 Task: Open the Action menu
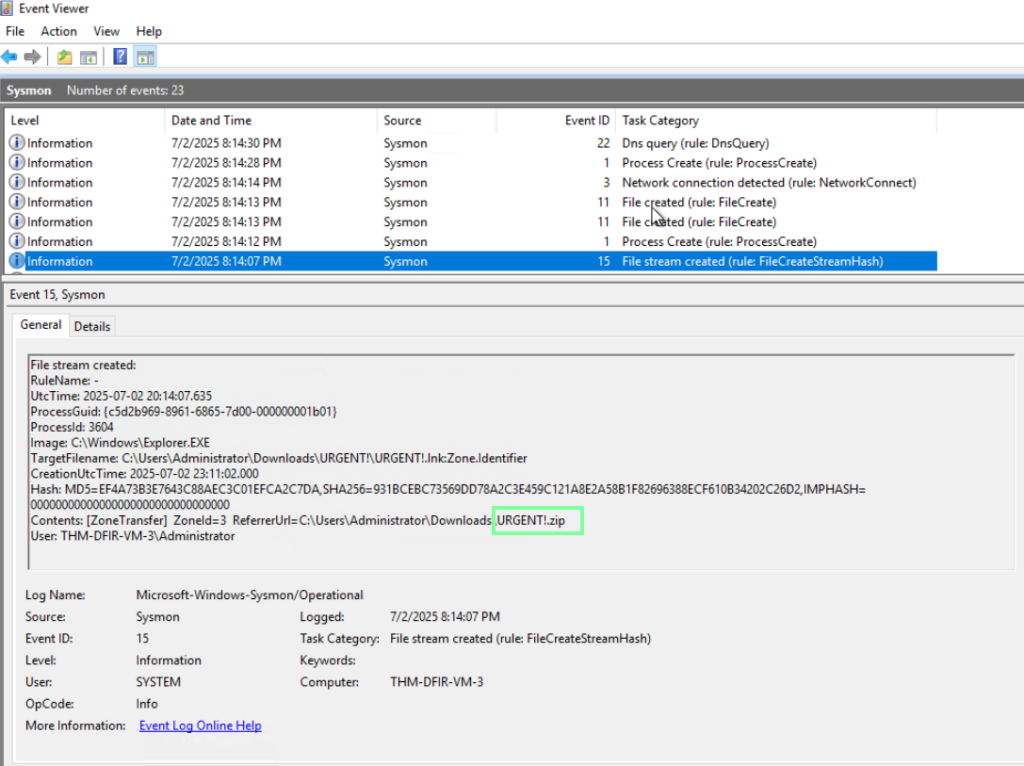[59, 32]
